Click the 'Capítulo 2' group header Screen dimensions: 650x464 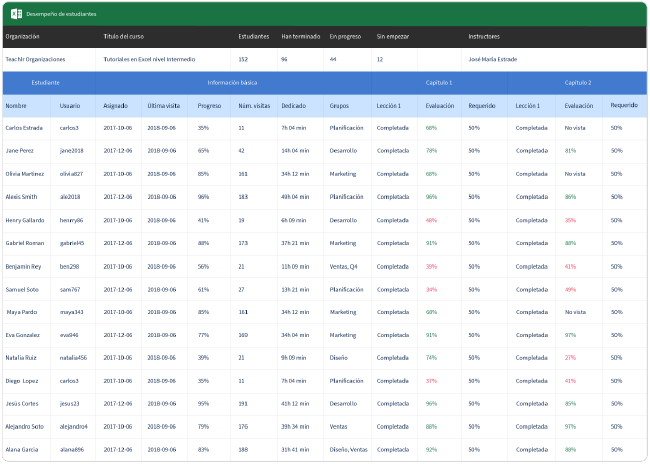click(578, 83)
